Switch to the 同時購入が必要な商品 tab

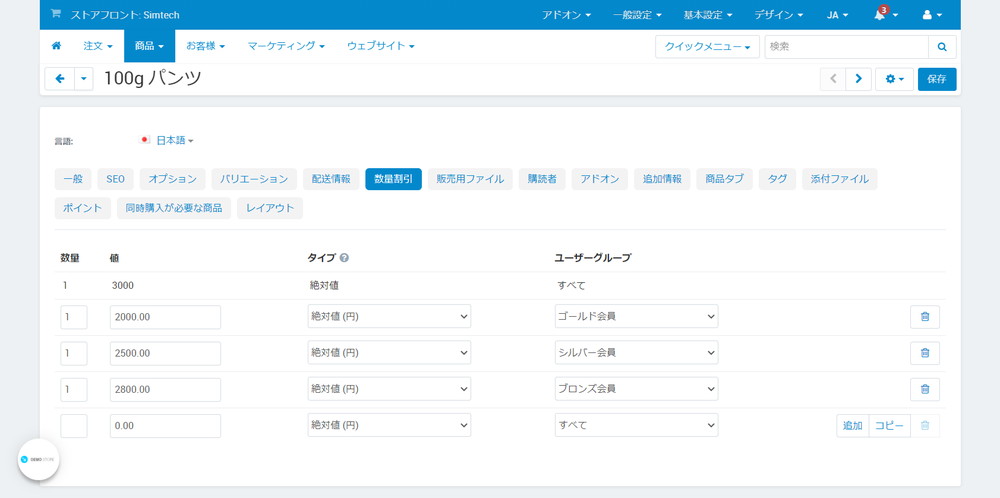(x=174, y=208)
